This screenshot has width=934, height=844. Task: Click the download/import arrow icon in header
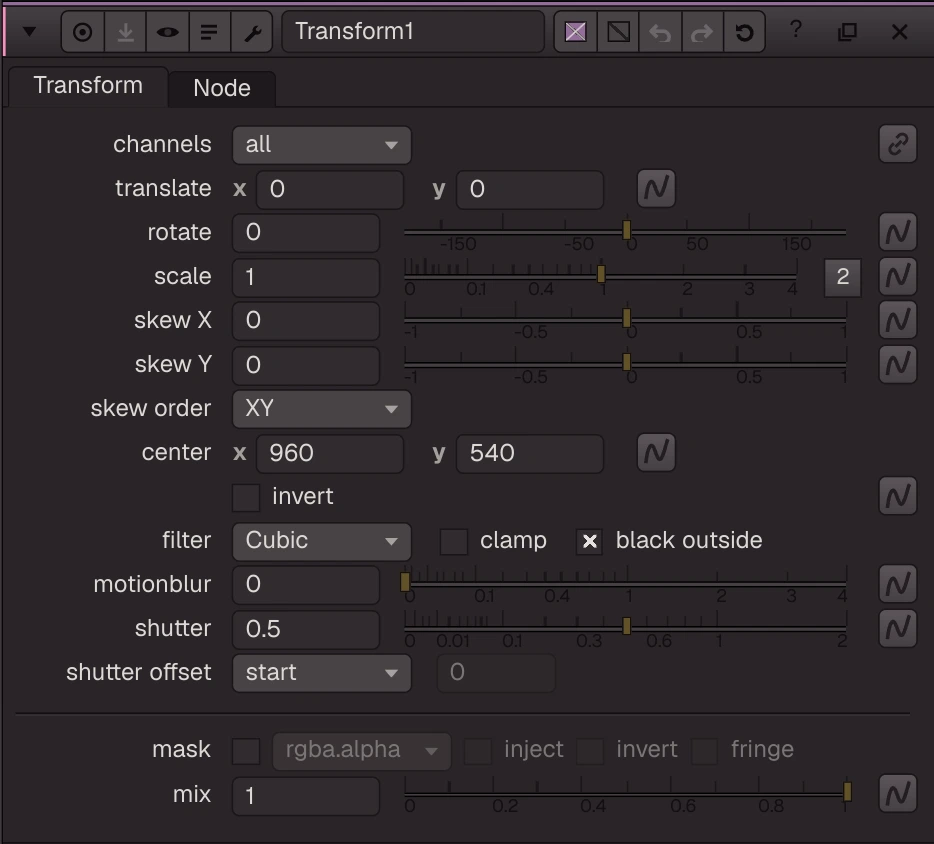click(x=125, y=32)
